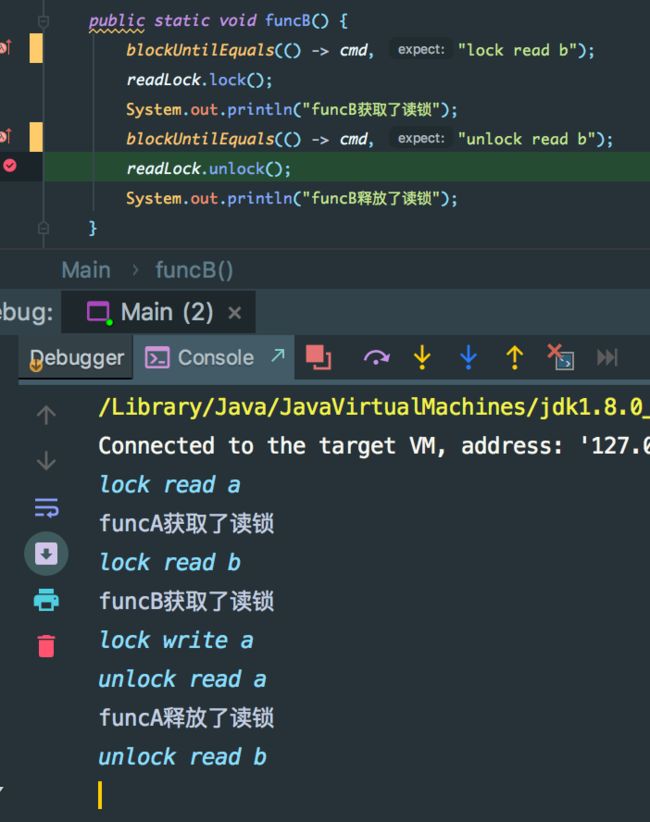Collapse funcB method with fold marker

(44, 21)
